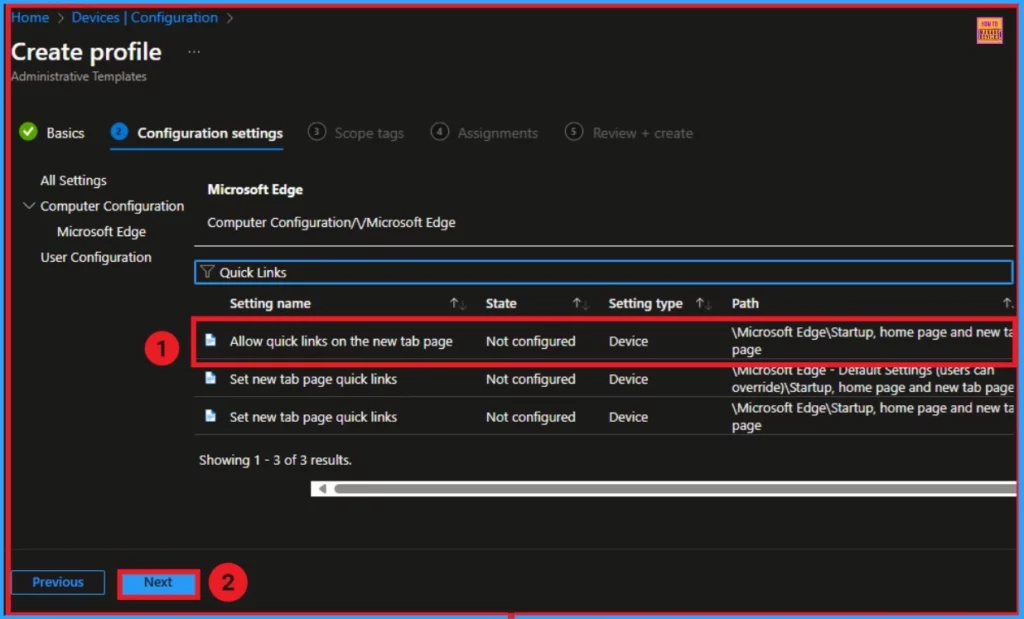Select Computer Configuration tree node
The height and width of the screenshot is (619, 1024).
coord(112,206)
